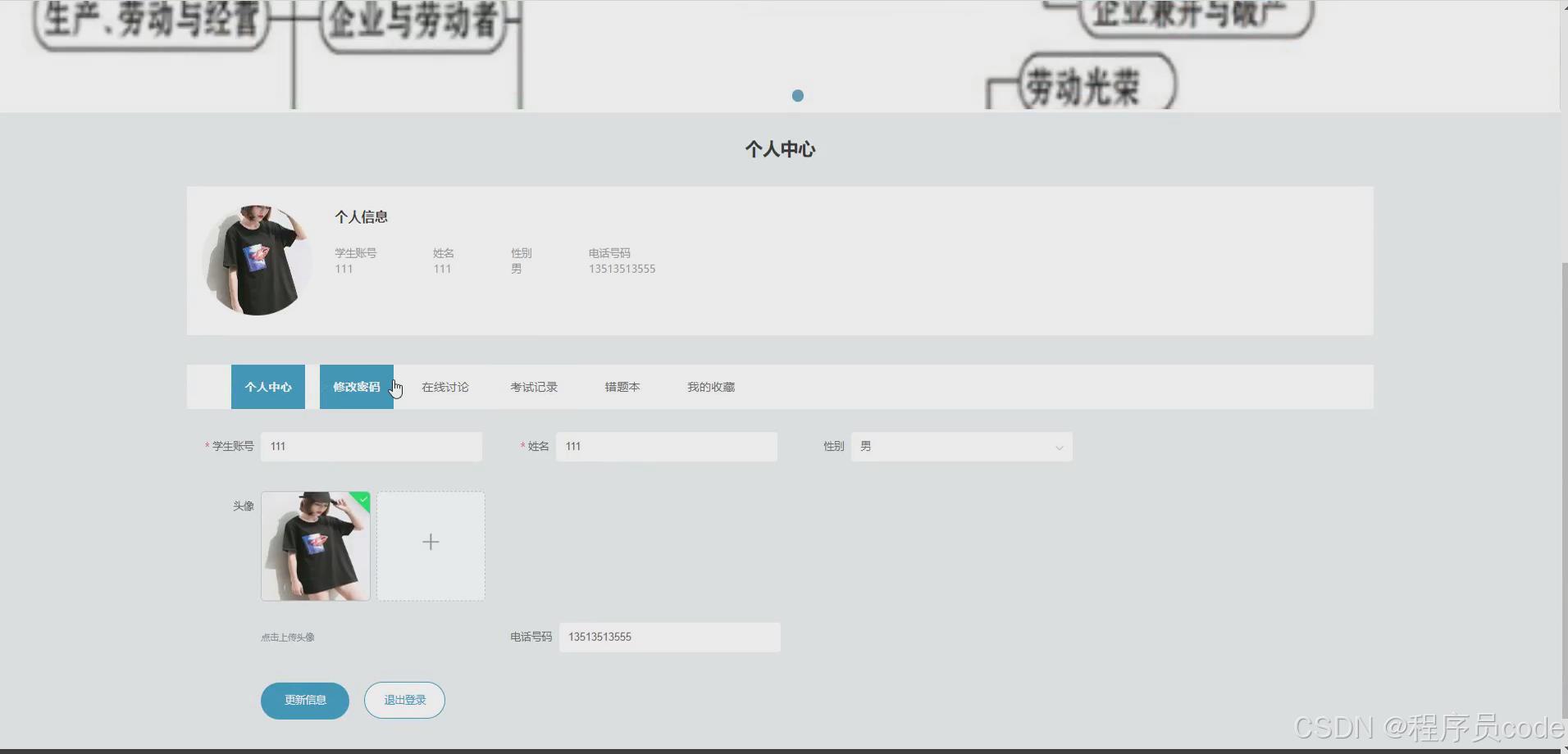Click the dropdown arrow next to 男
Screen dimensions: 1568x754
coord(1059,447)
